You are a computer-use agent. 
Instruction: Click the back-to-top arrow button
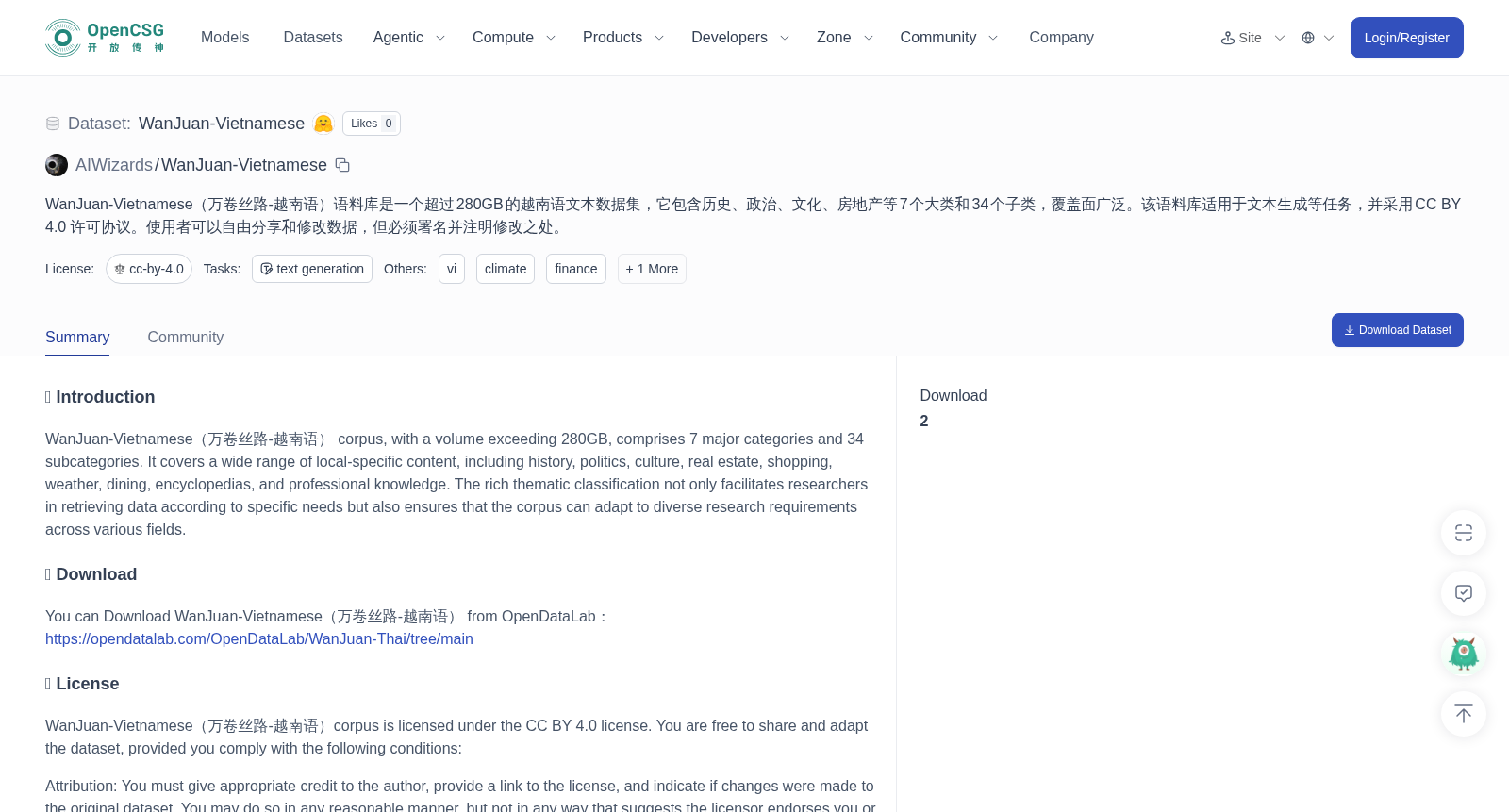1464,714
